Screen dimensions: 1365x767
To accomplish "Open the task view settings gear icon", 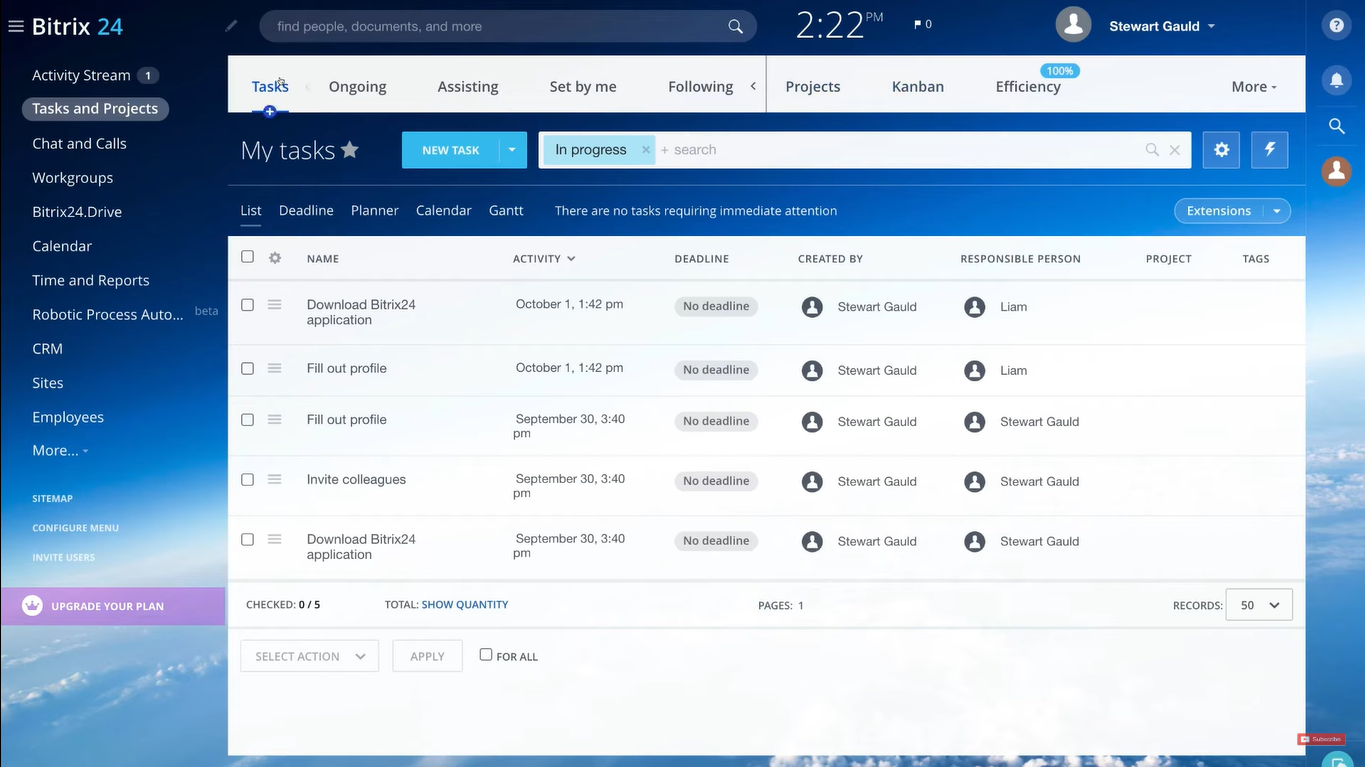I will pos(1220,149).
